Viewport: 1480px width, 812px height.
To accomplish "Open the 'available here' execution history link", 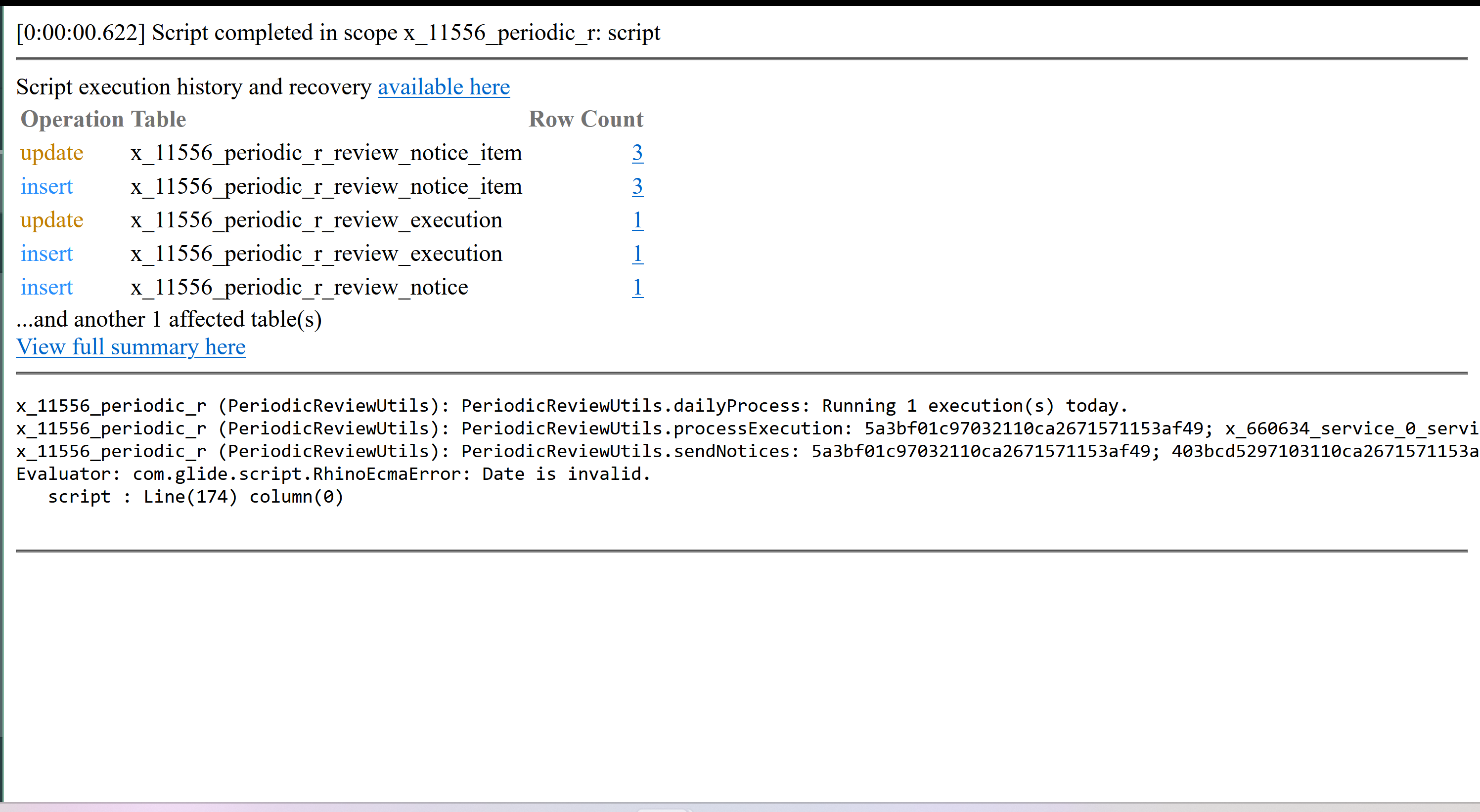I will pyautogui.click(x=443, y=87).
